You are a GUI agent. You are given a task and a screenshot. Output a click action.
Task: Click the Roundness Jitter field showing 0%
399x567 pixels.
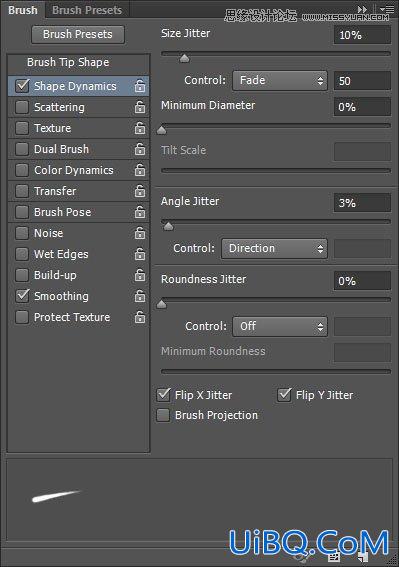(x=362, y=281)
